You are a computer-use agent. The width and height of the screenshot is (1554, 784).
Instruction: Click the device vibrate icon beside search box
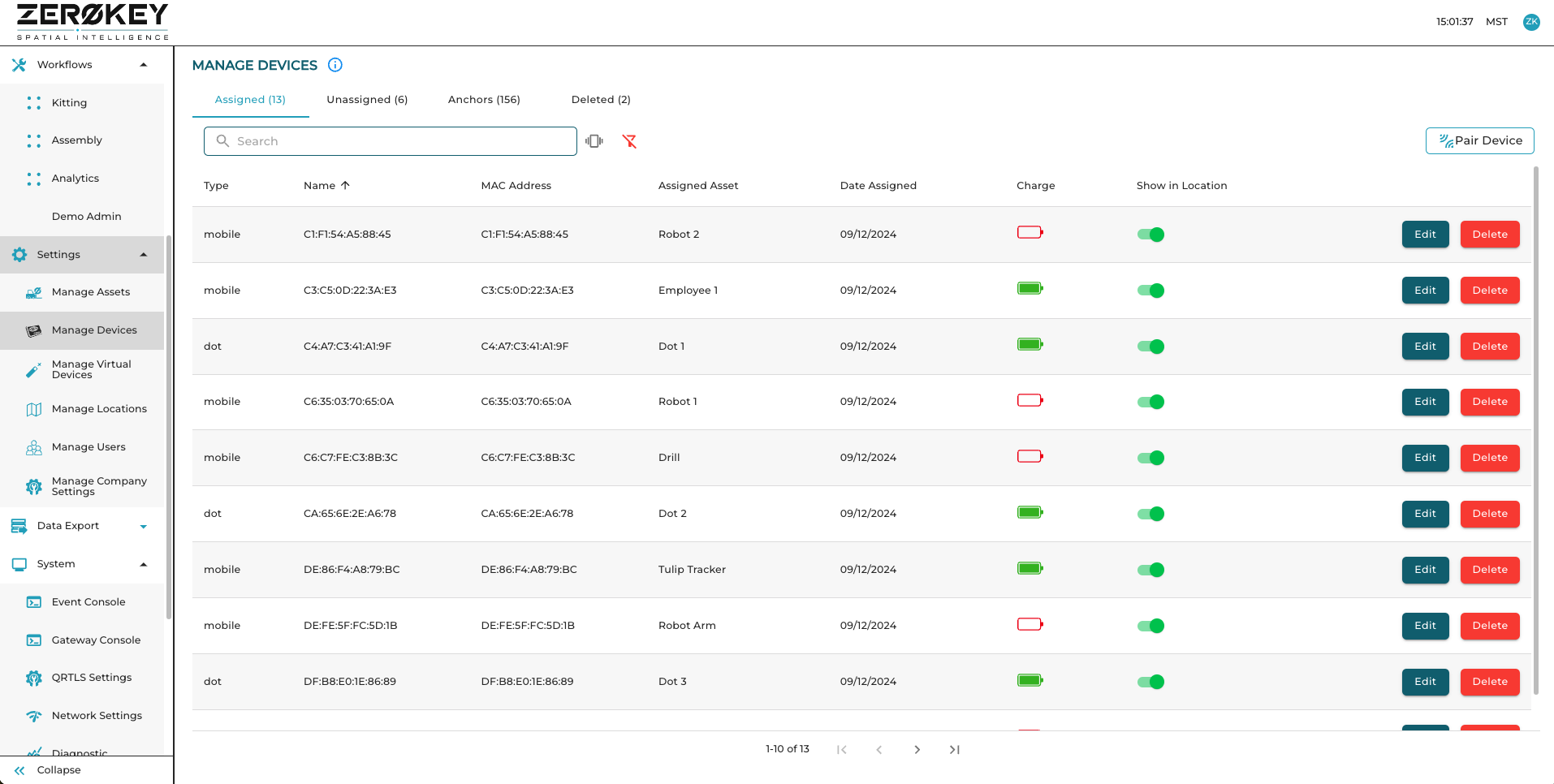pyautogui.click(x=594, y=141)
